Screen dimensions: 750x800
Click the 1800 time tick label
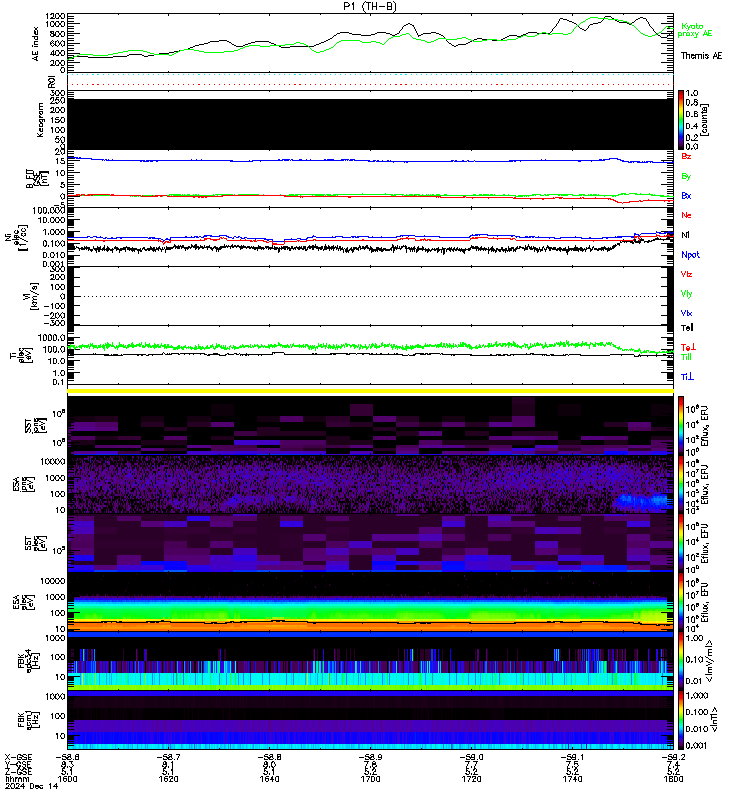click(x=673, y=779)
